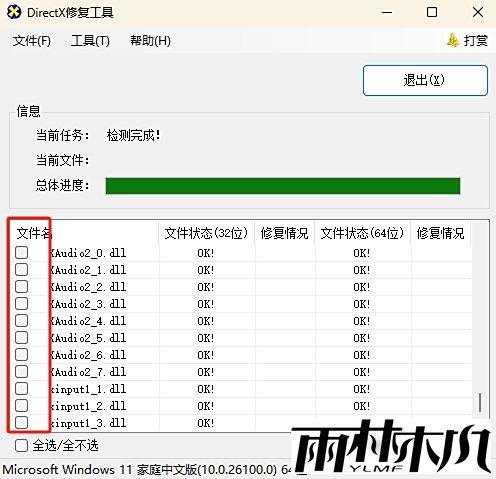496x479 pixels.
Task: Tick the checkbox for XAudio2_7.dll
Action: 21,372
